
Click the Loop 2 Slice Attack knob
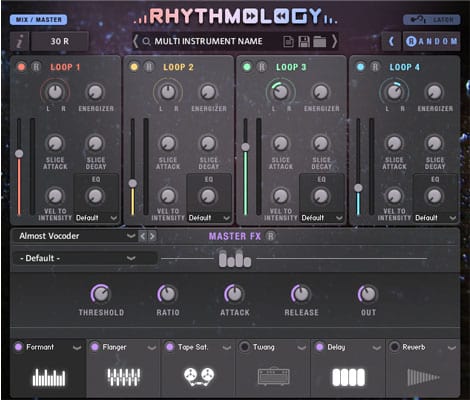pos(168,144)
